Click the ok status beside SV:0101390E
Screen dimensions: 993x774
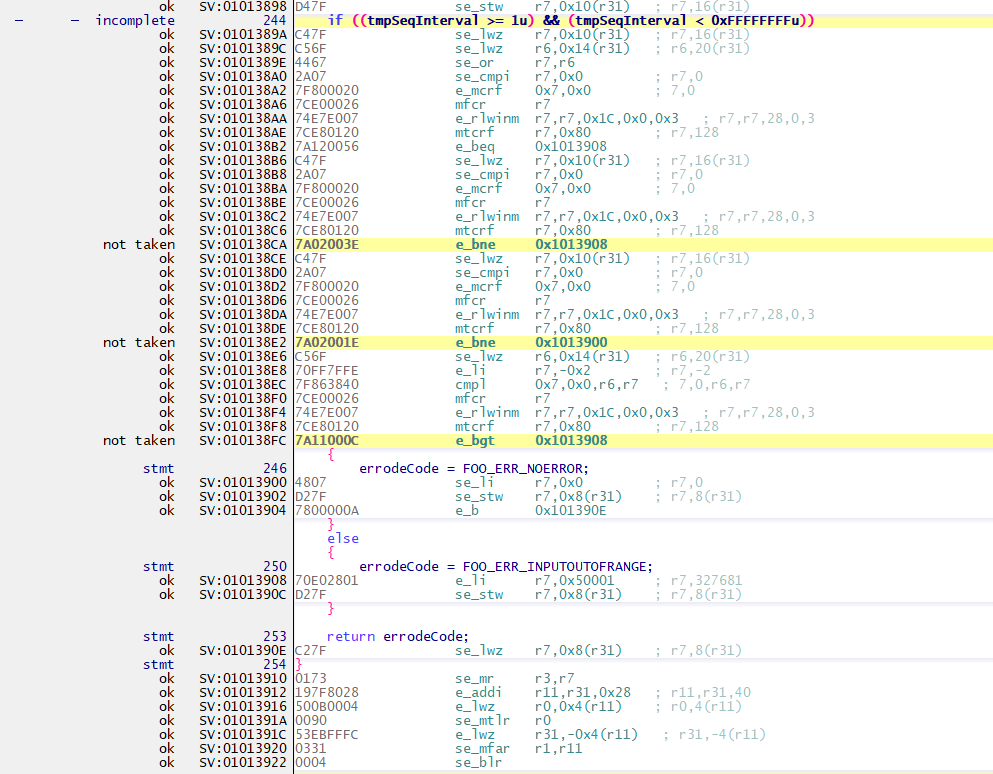coord(167,650)
